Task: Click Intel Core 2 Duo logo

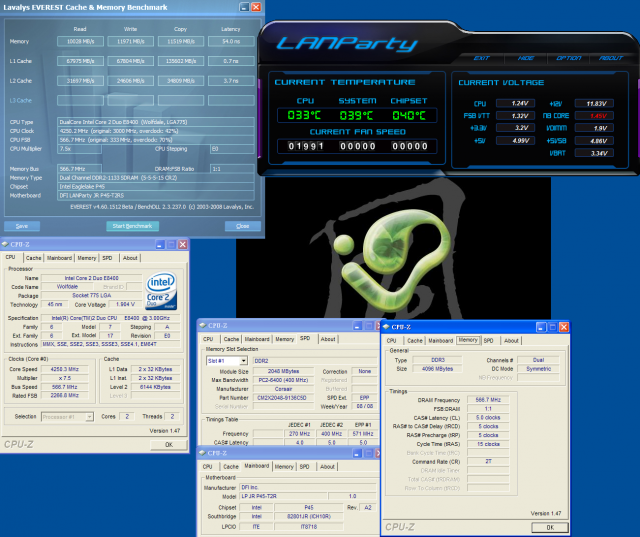Action: [161, 291]
